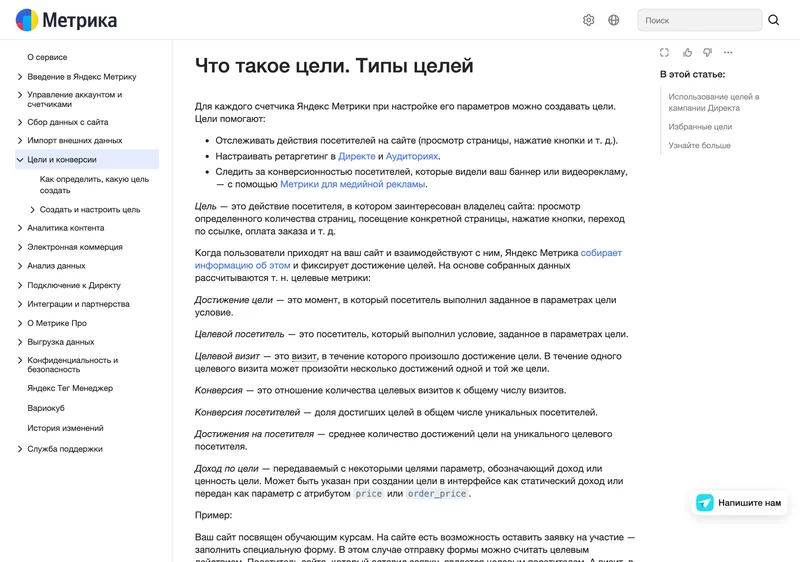Expand Сбор данных с сайта chevron
The width and height of the screenshot is (800, 562).
point(20,122)
